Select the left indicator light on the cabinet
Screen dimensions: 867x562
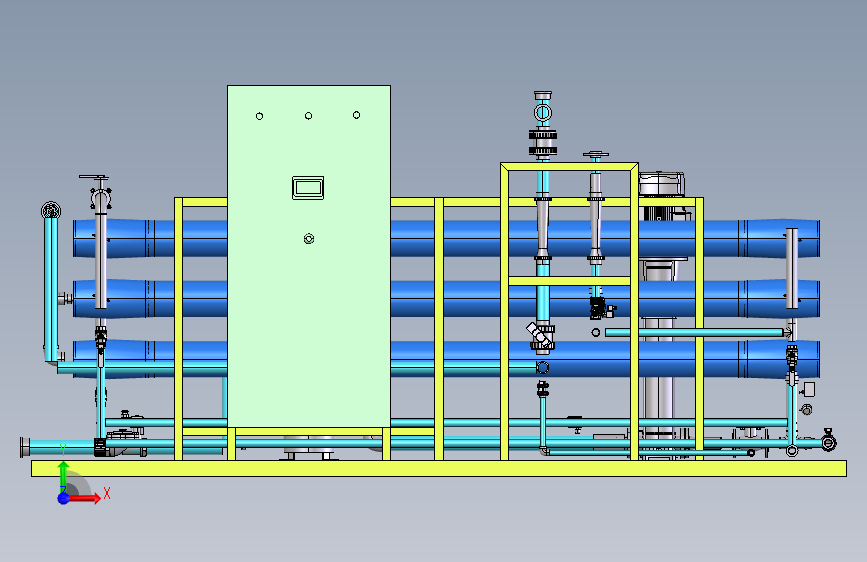tap(259, 116)
